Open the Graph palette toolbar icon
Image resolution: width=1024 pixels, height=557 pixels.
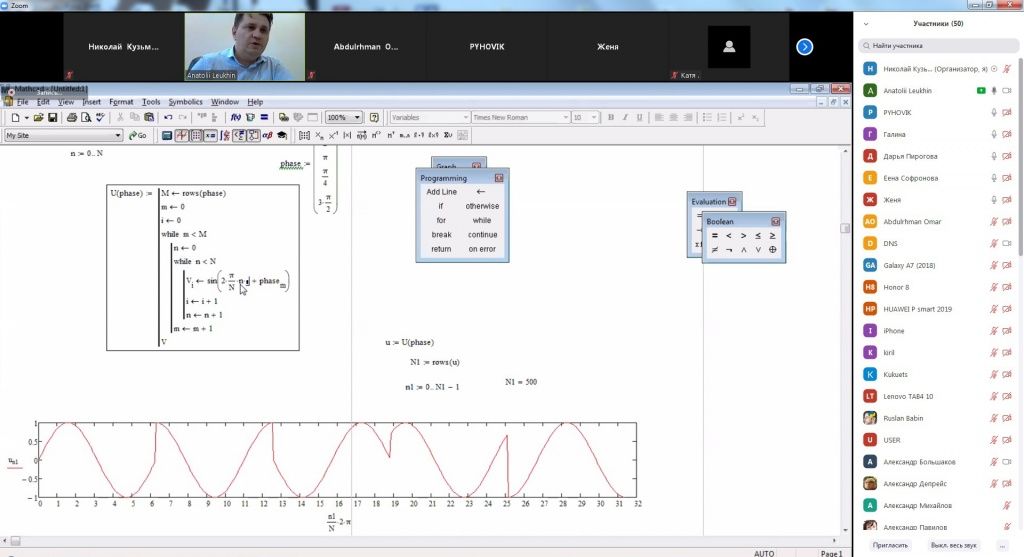click(x=182, y=135)
